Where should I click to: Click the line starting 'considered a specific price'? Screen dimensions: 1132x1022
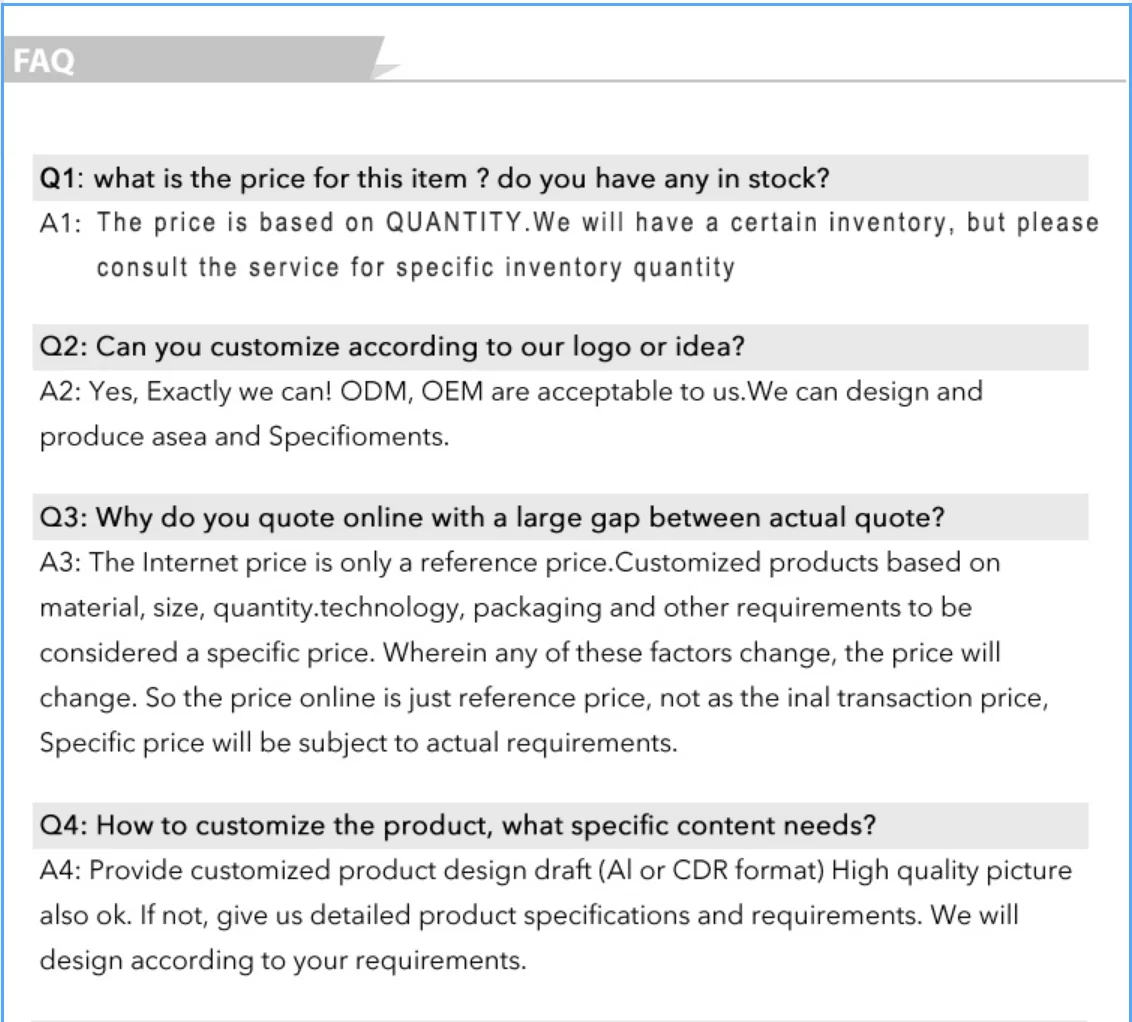(520, 653)
